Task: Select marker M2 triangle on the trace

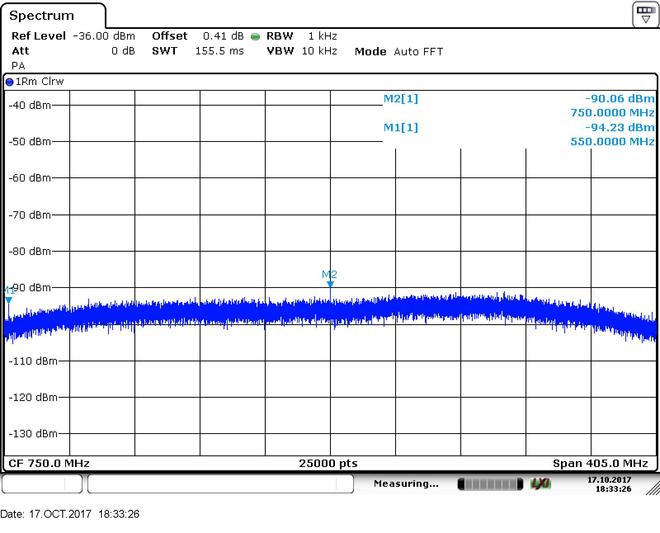Action: pyautogui.click(x=330, y=285)
